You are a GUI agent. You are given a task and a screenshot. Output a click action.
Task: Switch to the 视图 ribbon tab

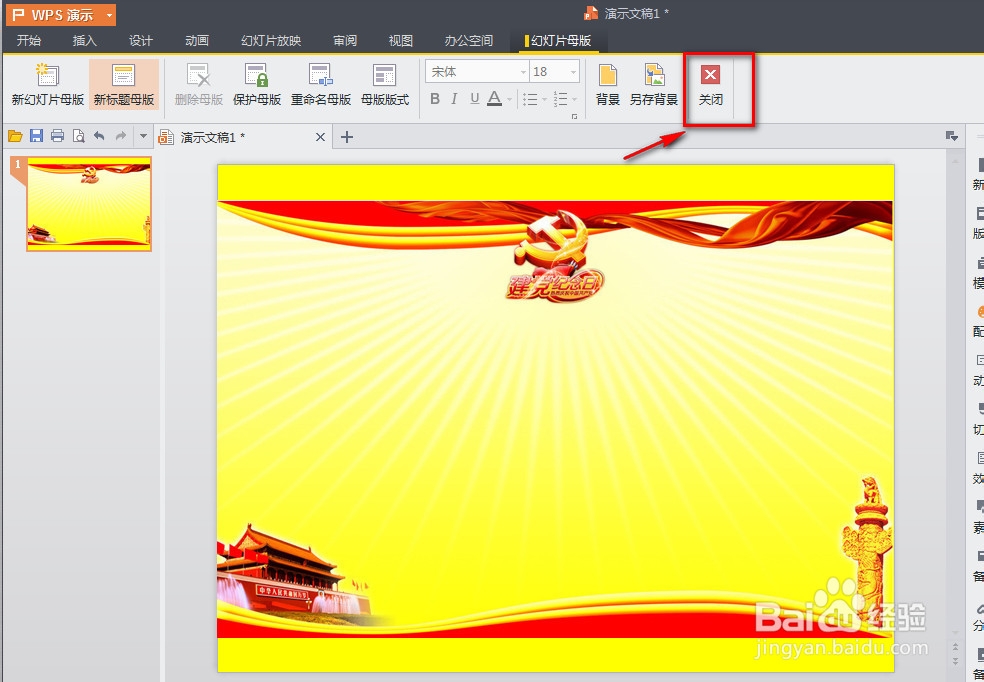[399, 40]
